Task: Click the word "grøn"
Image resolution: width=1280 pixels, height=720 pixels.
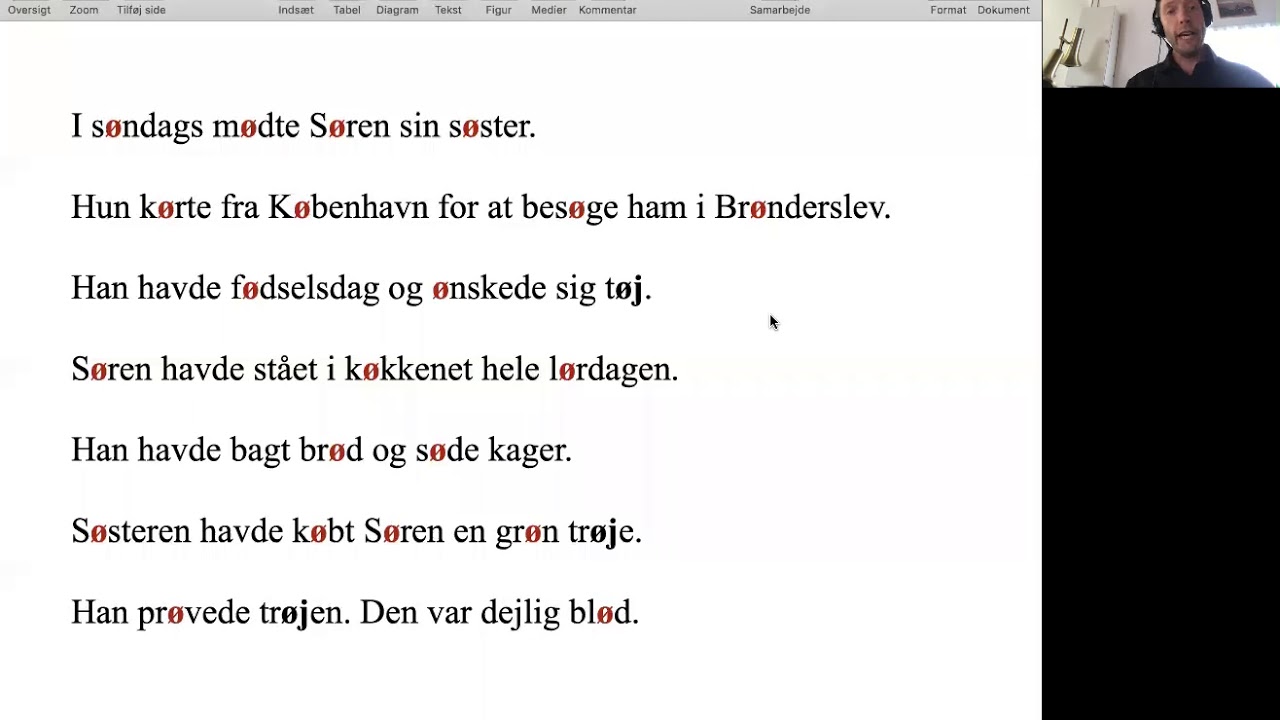Action: pyautogui.click(x=527, y=534)
